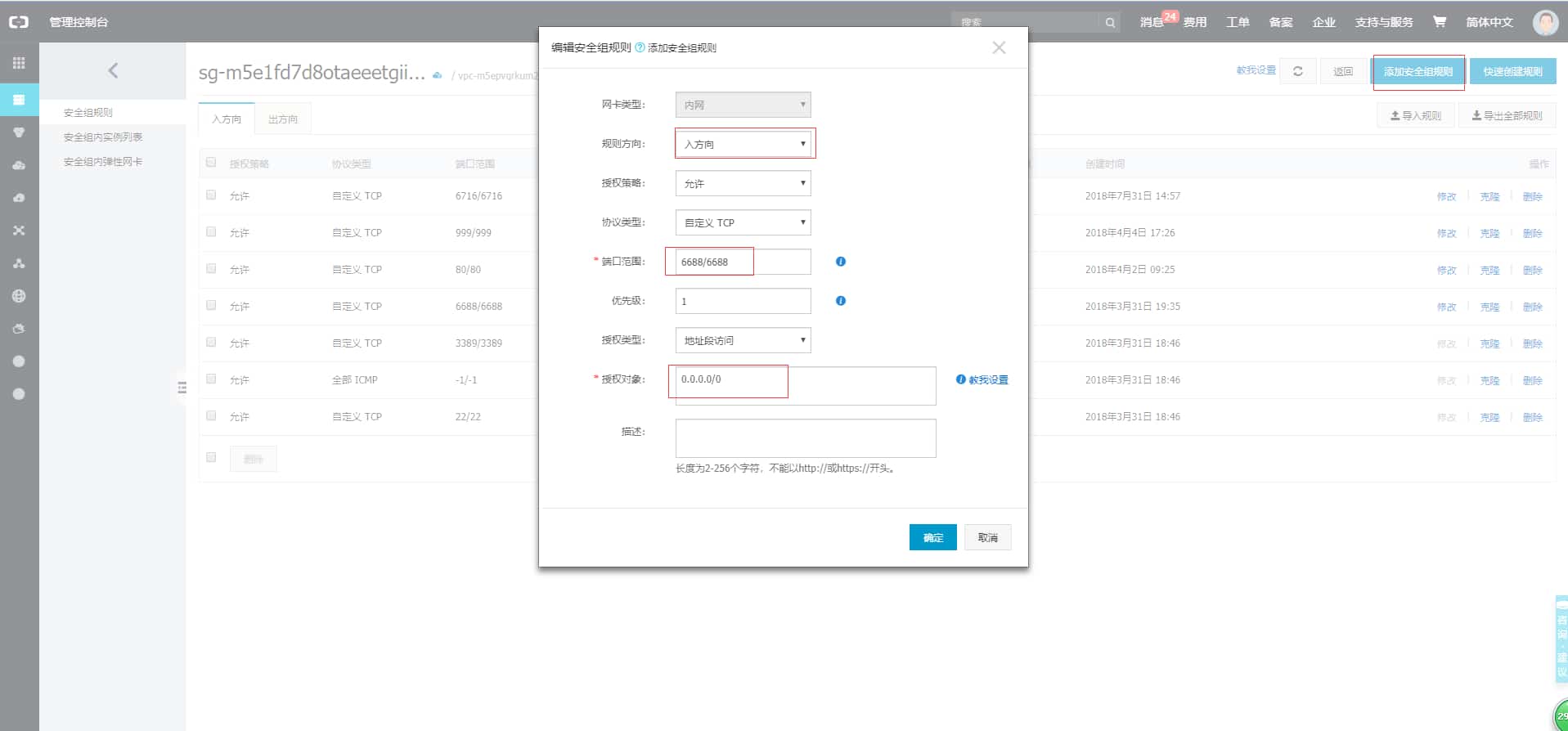Click the shopping cart icon

[x=1439, y=22]
